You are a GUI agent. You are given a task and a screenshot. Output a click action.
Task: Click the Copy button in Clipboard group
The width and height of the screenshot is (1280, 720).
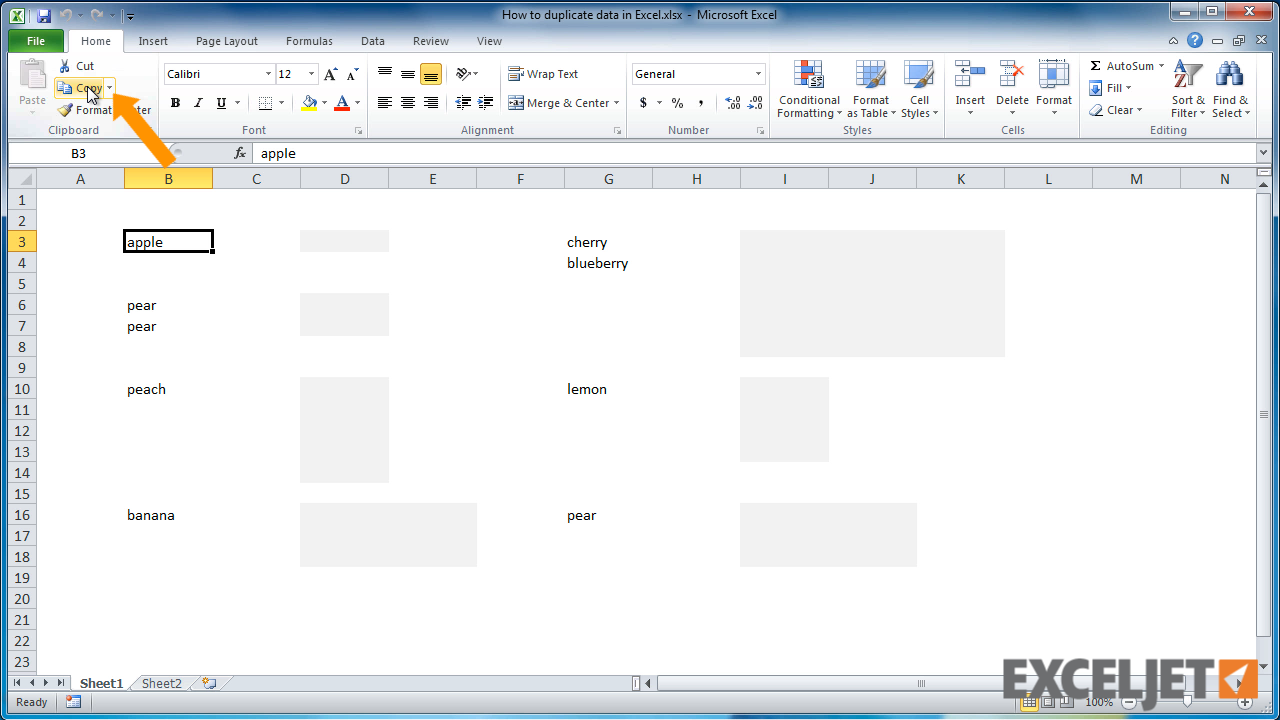(80, 88)
